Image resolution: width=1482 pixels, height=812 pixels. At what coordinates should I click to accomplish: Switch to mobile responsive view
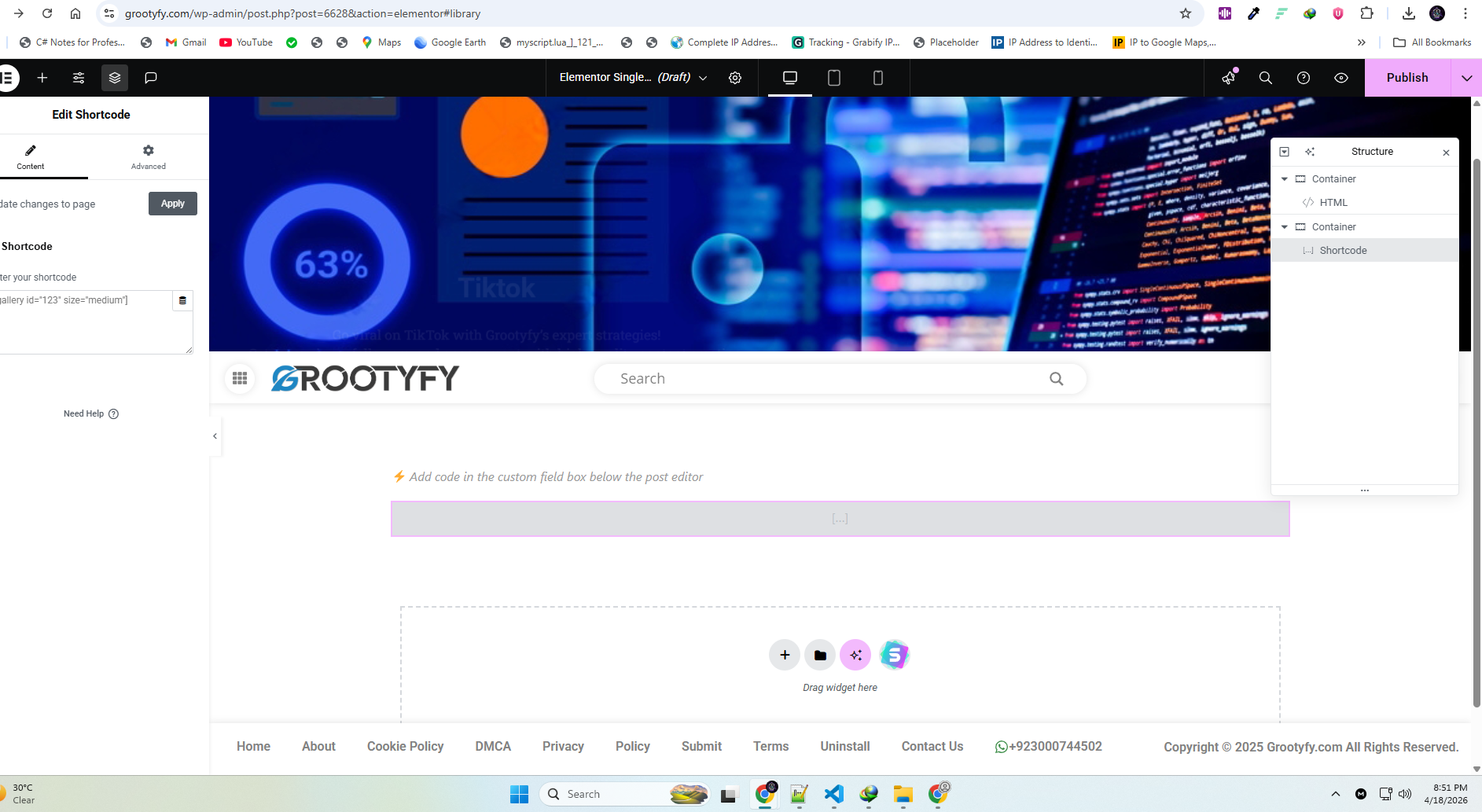coord(878,78)
